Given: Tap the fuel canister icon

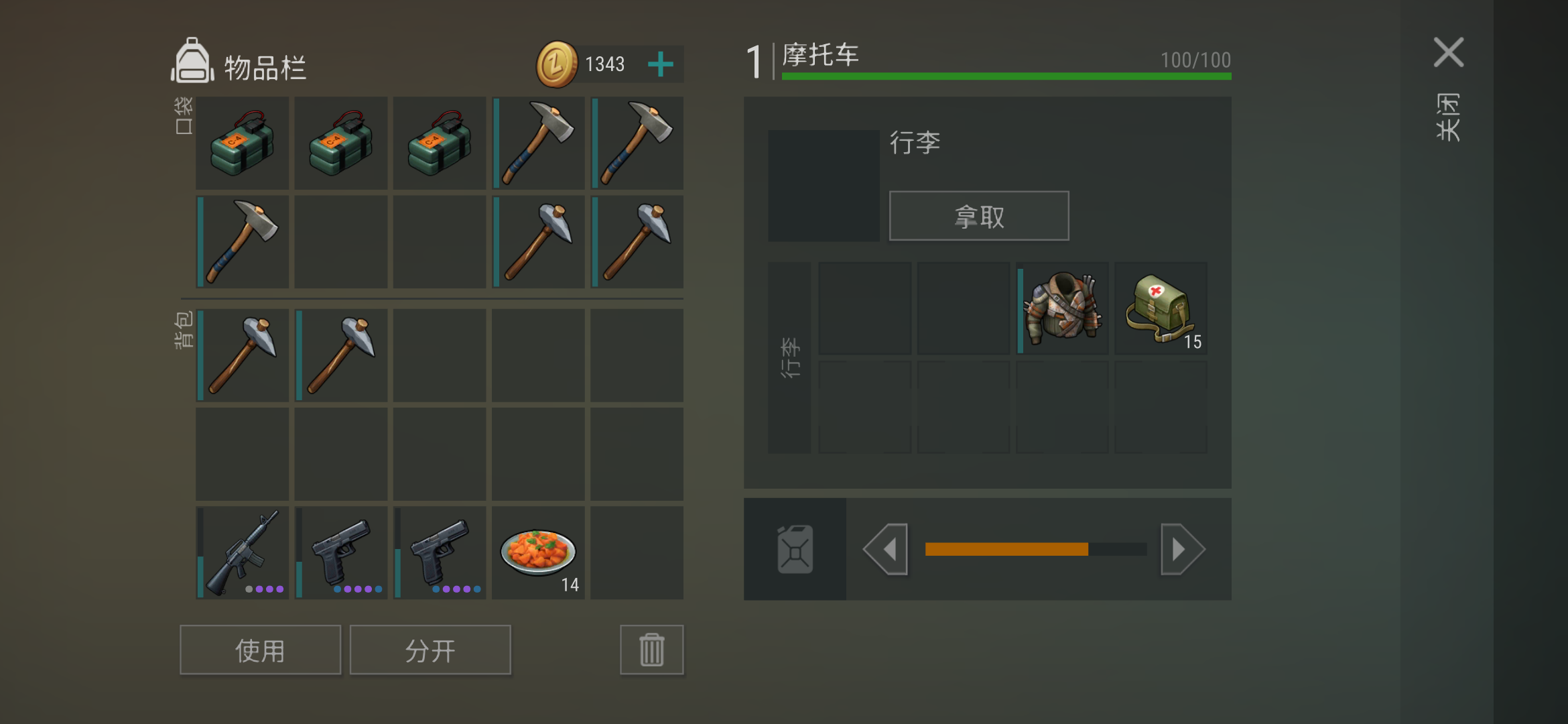Looking at the screenshot, I should tap(795, 549).
